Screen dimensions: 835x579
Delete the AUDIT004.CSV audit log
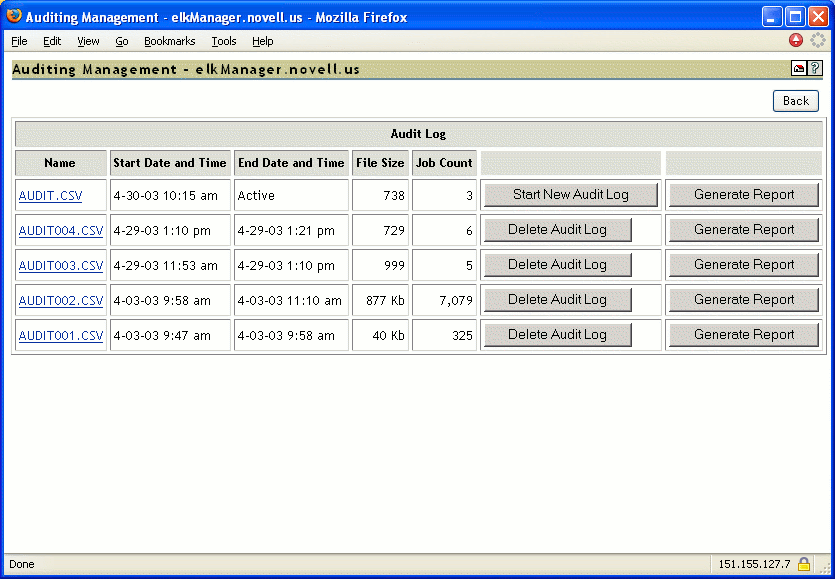point(557,230)
